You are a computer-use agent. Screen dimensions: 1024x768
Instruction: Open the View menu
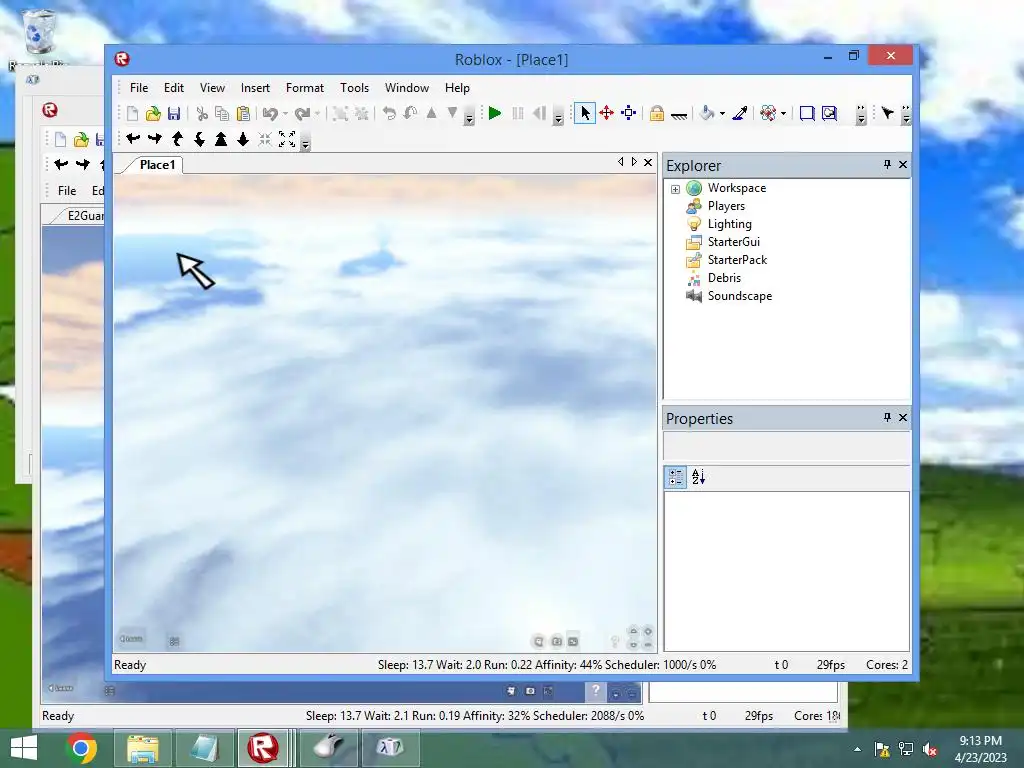click(x=212, y=88)
